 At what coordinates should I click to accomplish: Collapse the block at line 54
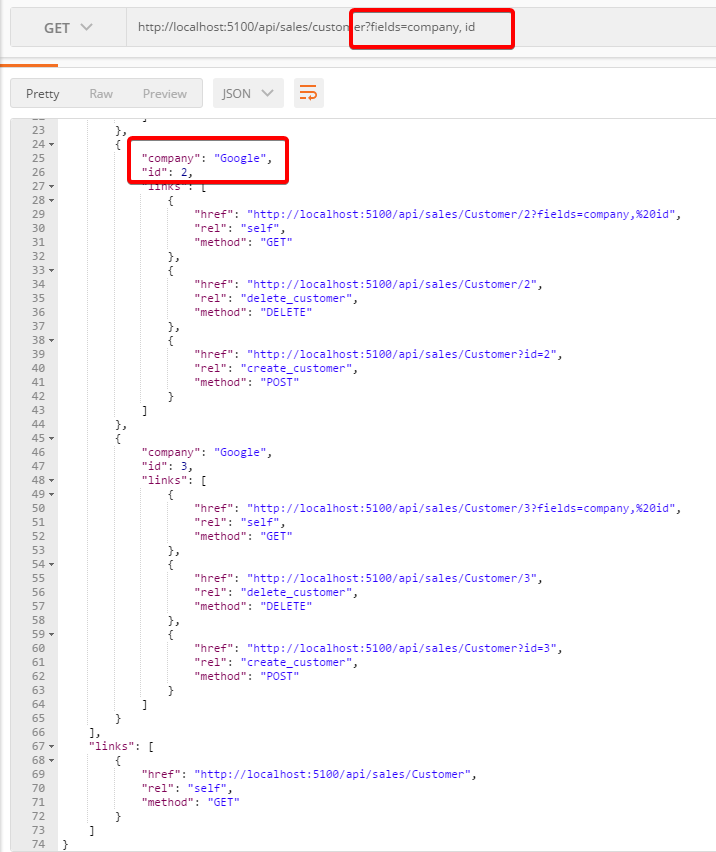pos(52,565)
